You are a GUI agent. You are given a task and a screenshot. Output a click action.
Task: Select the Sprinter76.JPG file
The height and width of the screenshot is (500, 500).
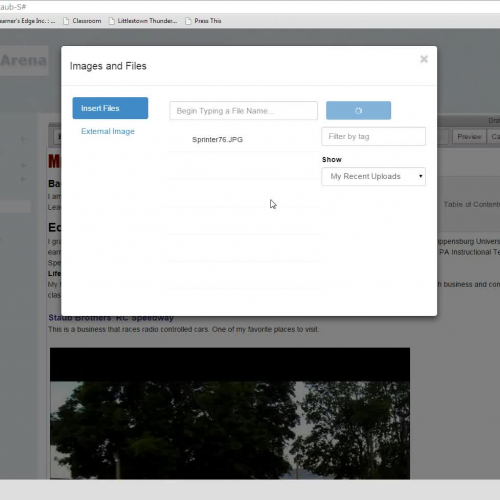[217, 140]
